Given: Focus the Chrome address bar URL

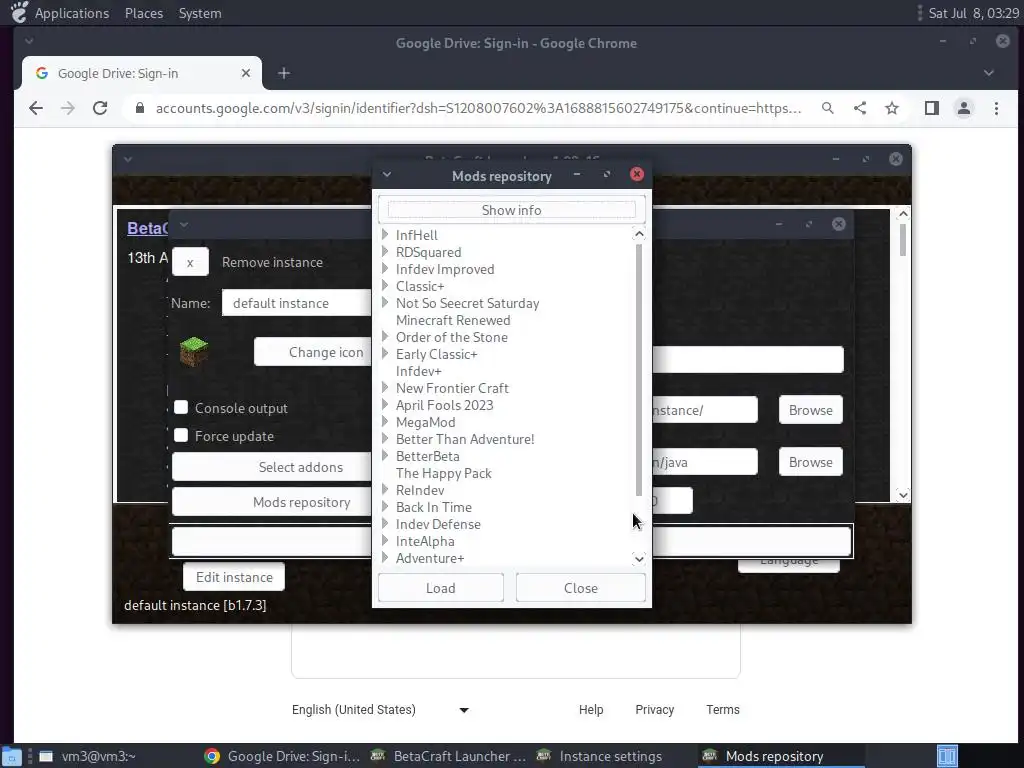Looking at the screenshot, I should [478, 108].
